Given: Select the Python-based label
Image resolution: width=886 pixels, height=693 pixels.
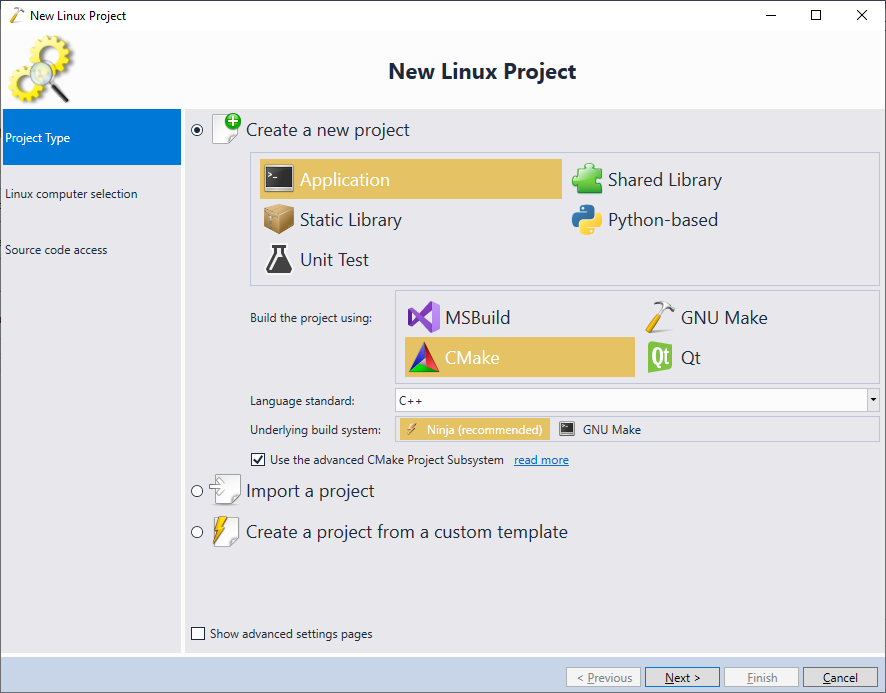Looking at the screenshot, I should pos(663,220).
